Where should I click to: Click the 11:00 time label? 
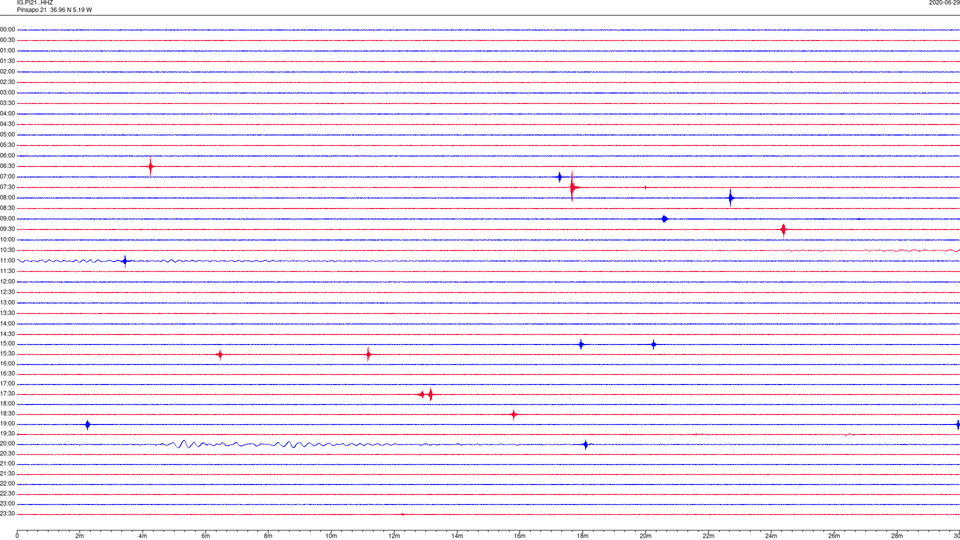click(x=7, y=261)
